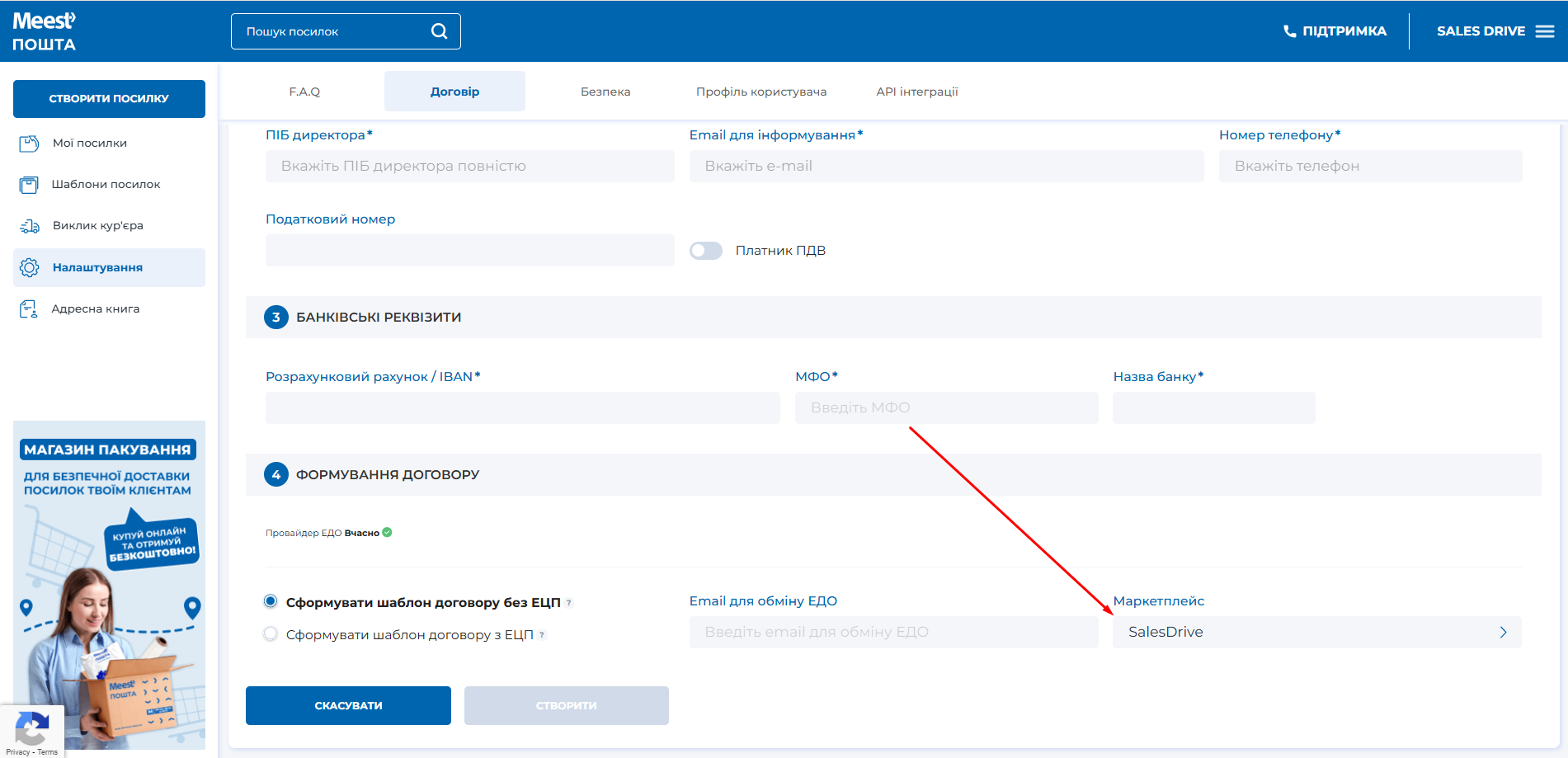Open the hamburger menu icon

click(x=1544, y=31)
